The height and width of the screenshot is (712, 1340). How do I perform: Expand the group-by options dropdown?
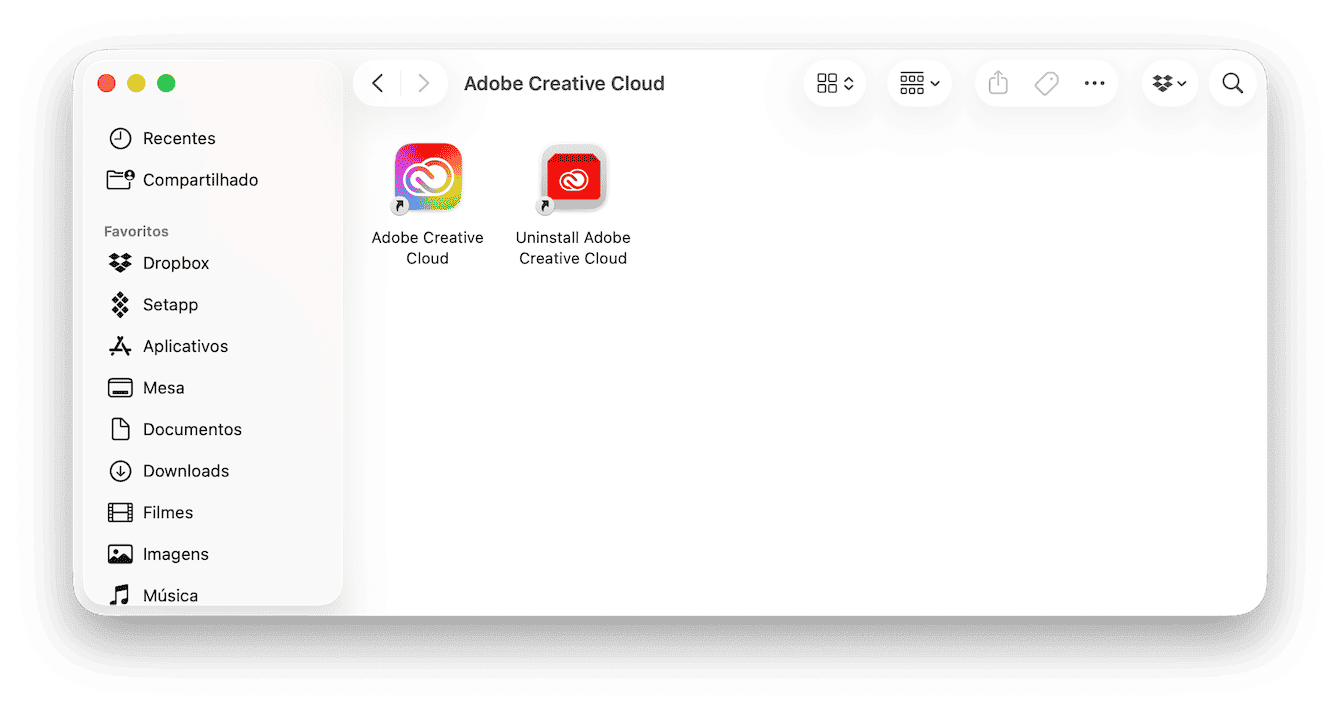[x=920, y=84]
